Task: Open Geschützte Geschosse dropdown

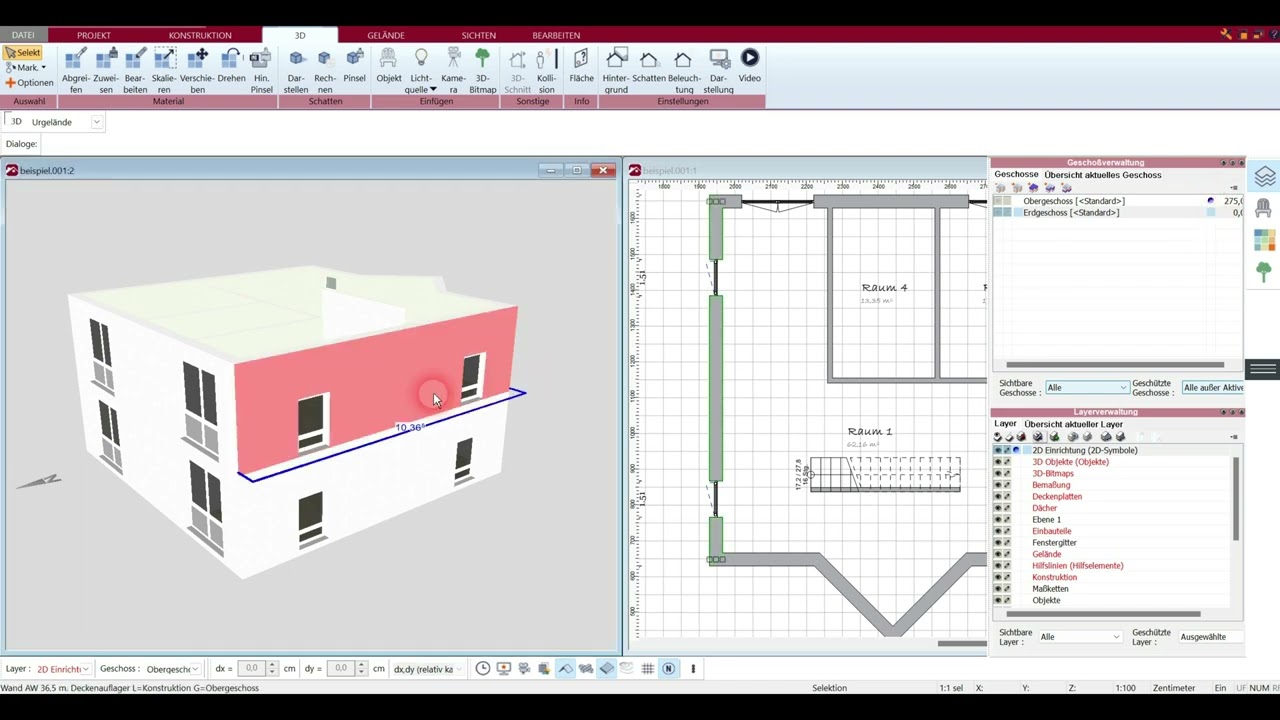Action: point(1212,388)
